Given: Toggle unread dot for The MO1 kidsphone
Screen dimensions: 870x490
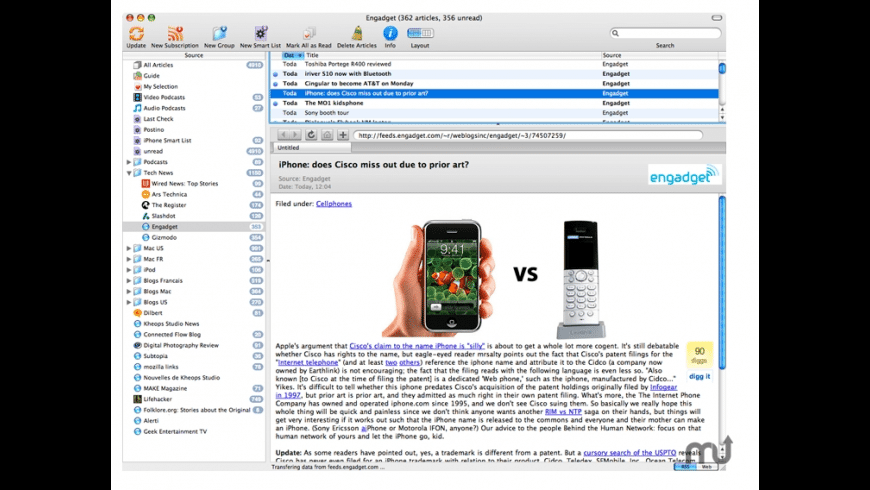Looking at the screenshot, I should click(276, 103).
